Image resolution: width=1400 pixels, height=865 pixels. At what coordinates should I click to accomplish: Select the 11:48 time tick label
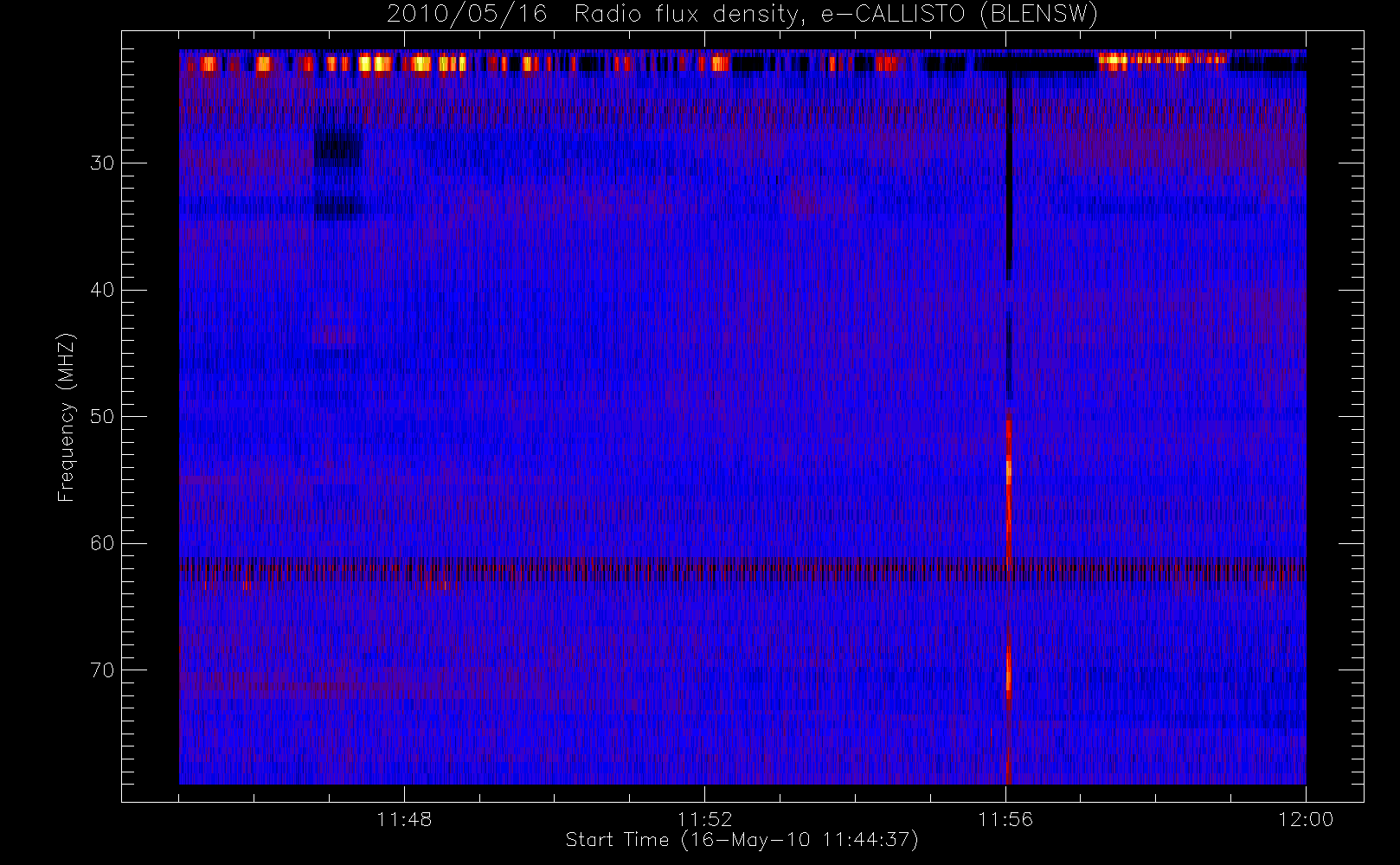point(404,819)
